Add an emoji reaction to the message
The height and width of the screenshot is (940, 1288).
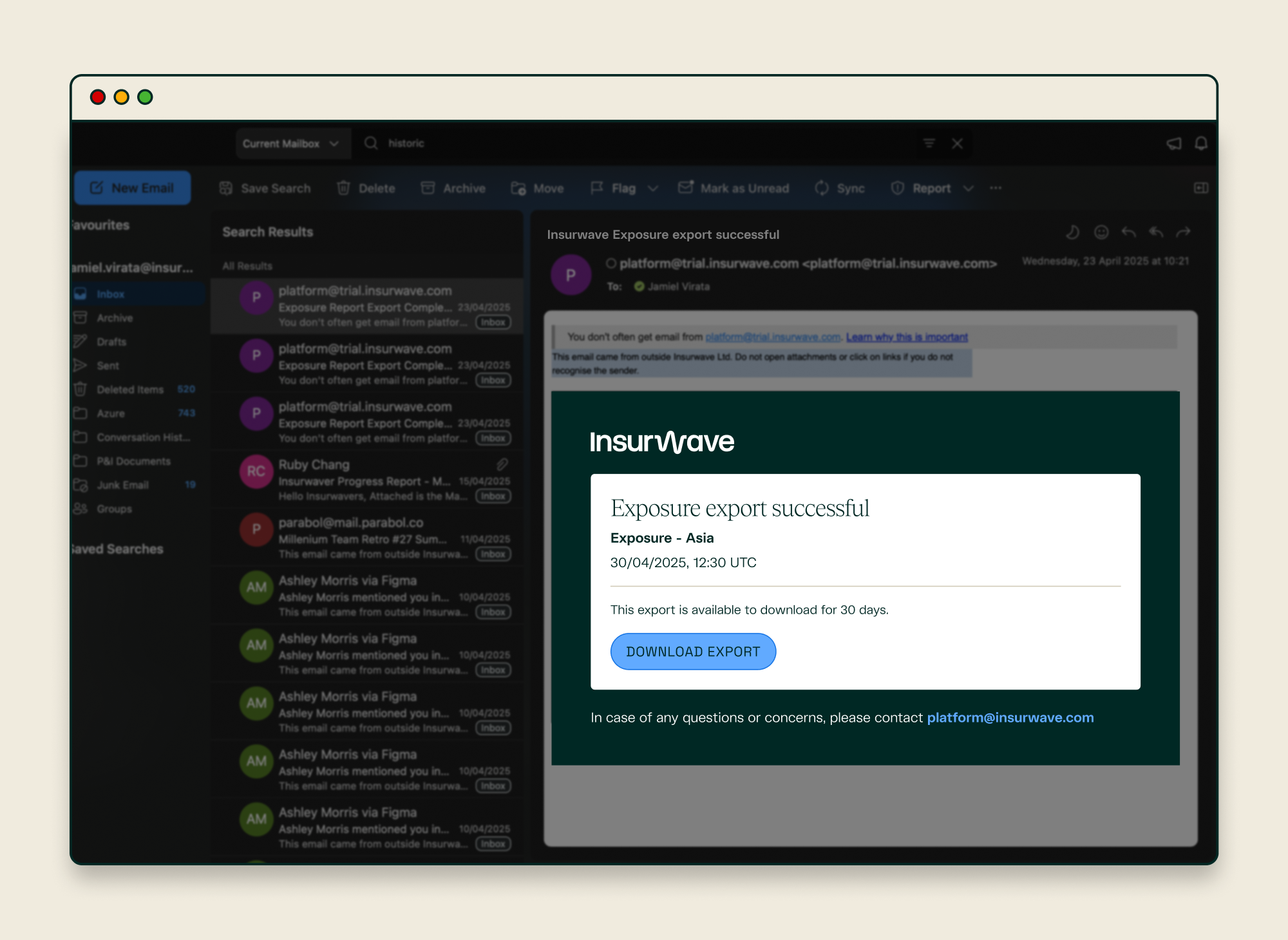coord(1101,232)
